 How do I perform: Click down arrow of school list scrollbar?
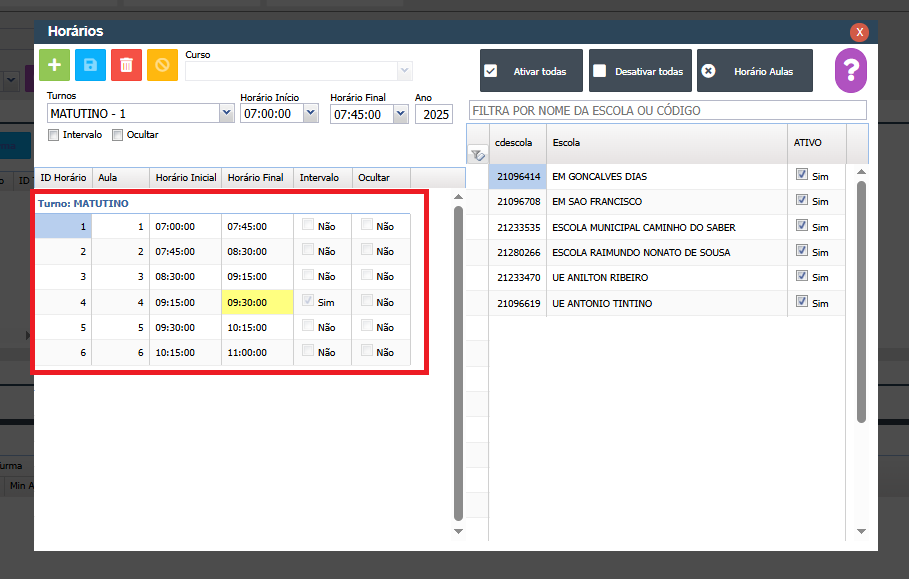(x=861, y=531)
